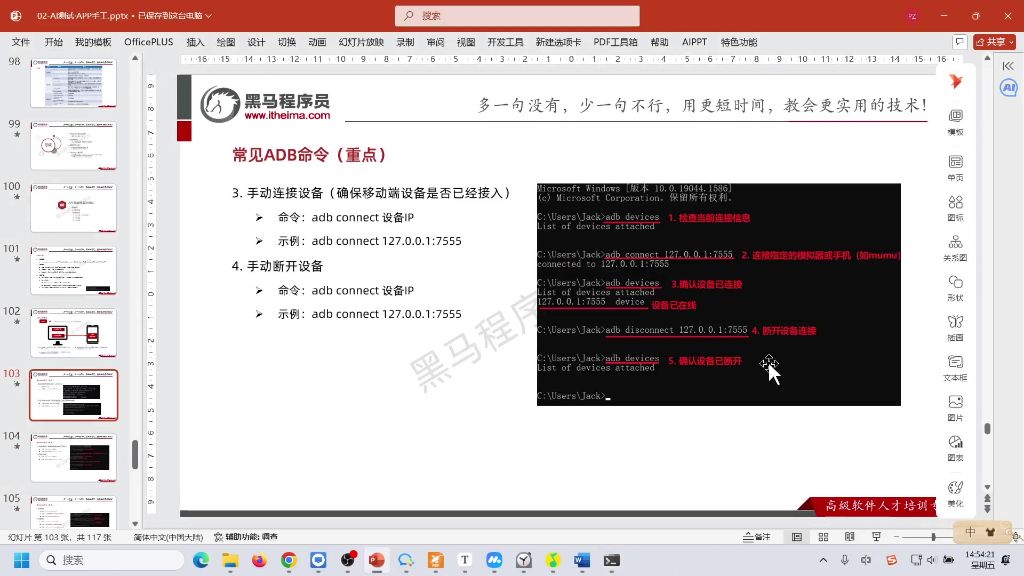Click the Windows taskbar search field
The width and height of the screenshot is (1024, 576).
coord(111,560)
